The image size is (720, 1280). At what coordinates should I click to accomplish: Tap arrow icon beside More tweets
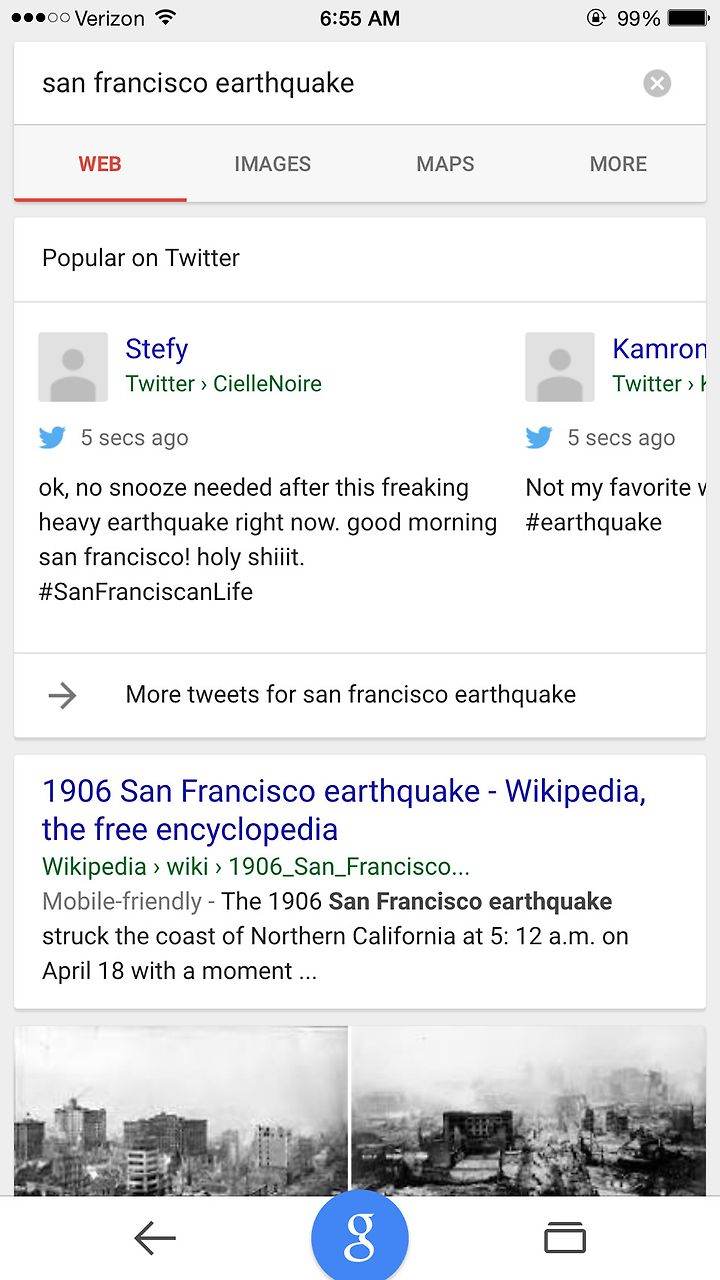62,695
